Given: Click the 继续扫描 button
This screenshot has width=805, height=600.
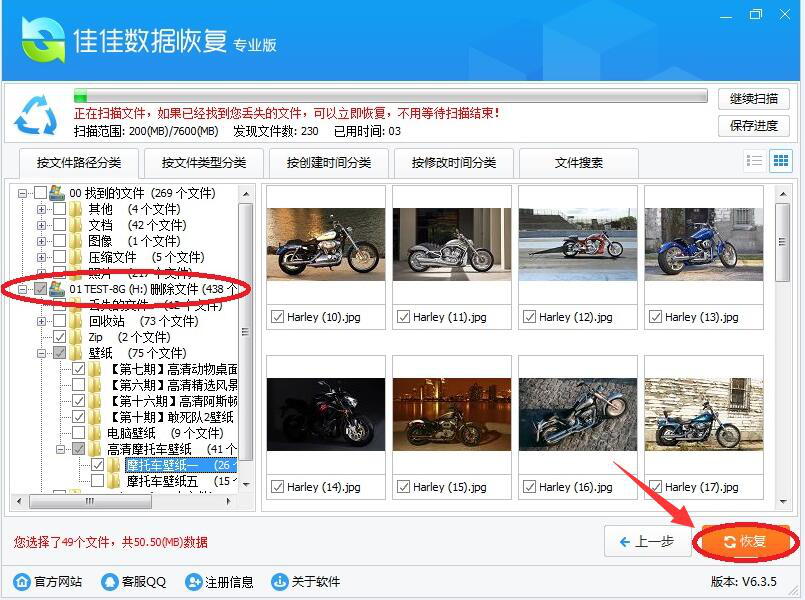Looking at the screenshot, I should tap(753, 98).
